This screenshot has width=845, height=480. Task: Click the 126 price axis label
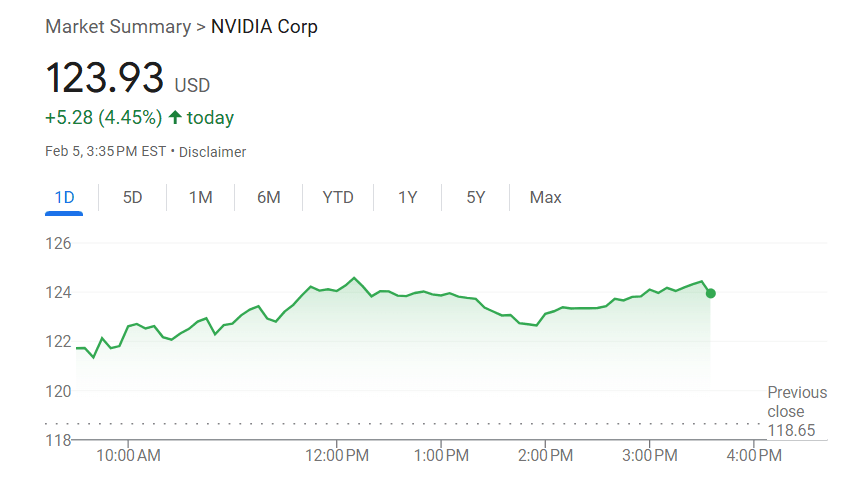point(59,243)
